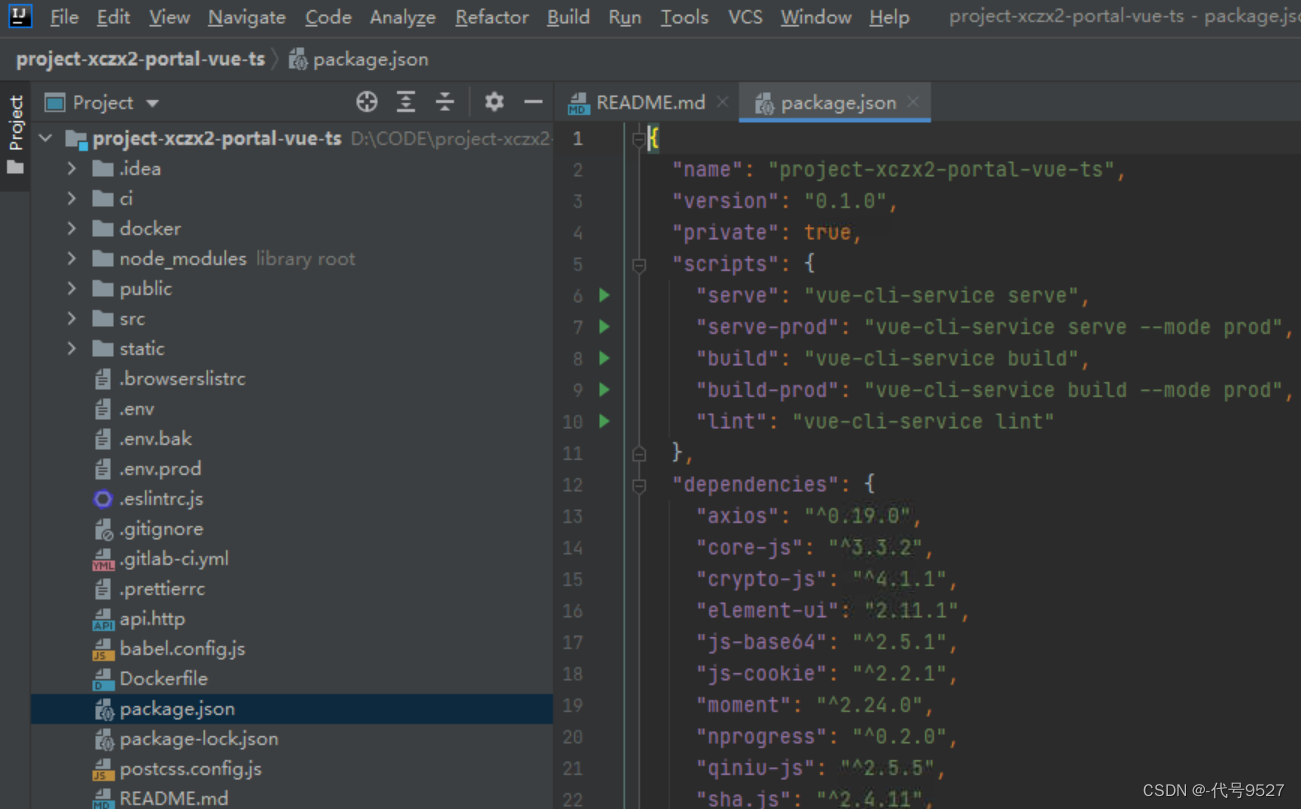Open the VCS menu

click(745, 17)
